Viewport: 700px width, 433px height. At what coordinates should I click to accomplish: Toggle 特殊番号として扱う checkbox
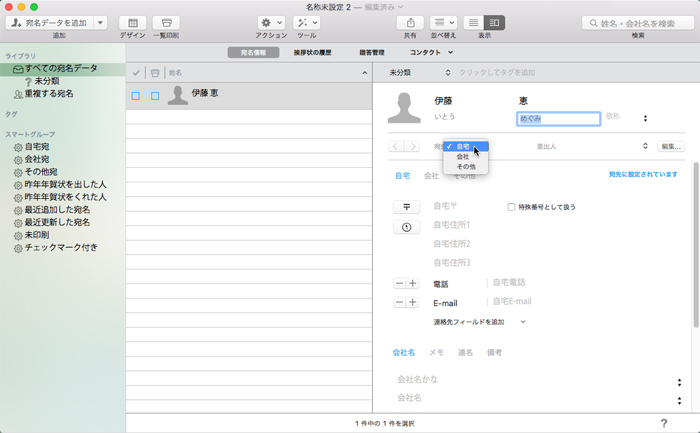(x=512, y=207)
